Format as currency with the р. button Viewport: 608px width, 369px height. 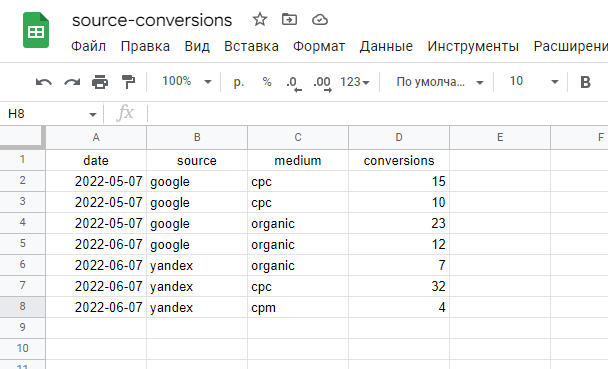[x=238, y=82]
